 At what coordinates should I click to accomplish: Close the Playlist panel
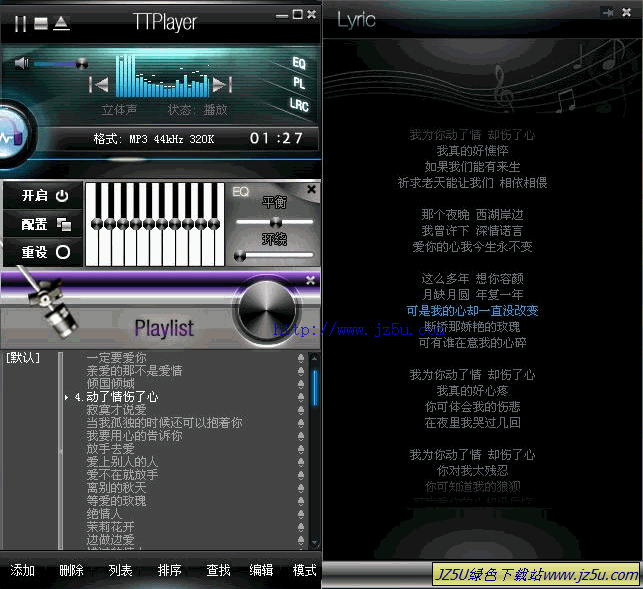pos(310,281)
